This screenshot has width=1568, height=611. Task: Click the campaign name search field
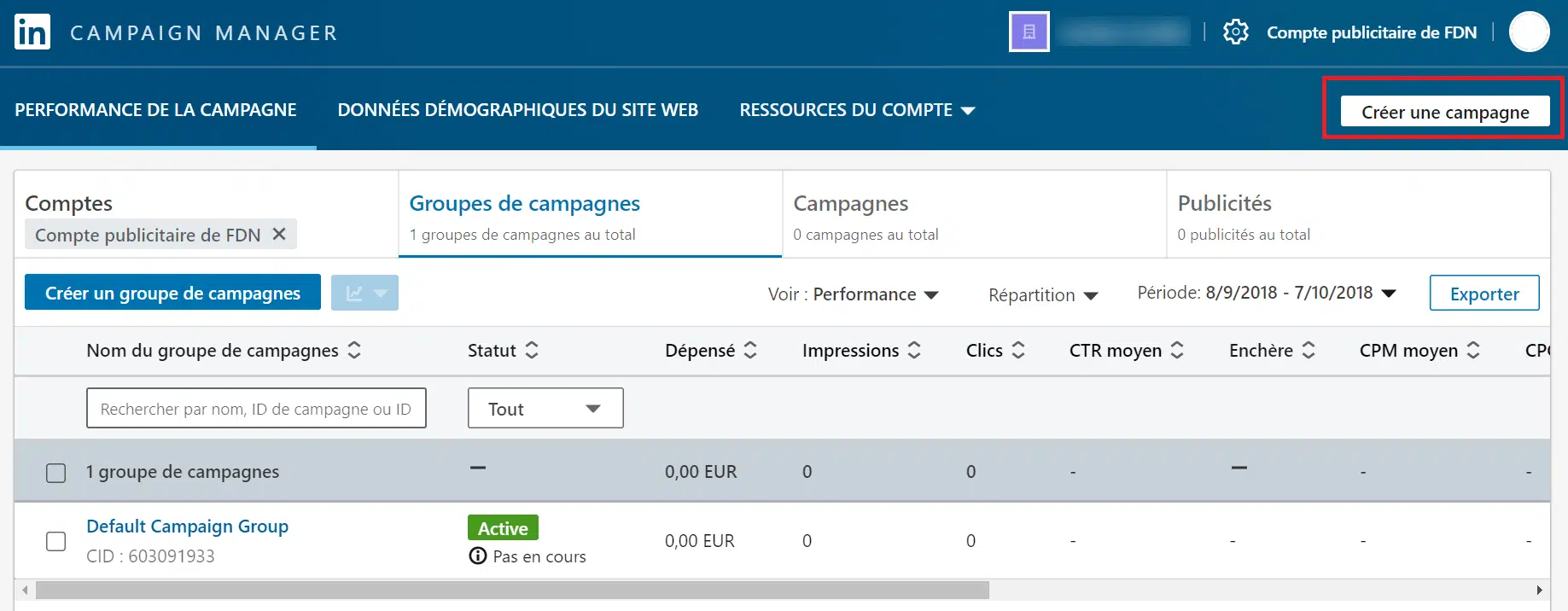point(256,409)
